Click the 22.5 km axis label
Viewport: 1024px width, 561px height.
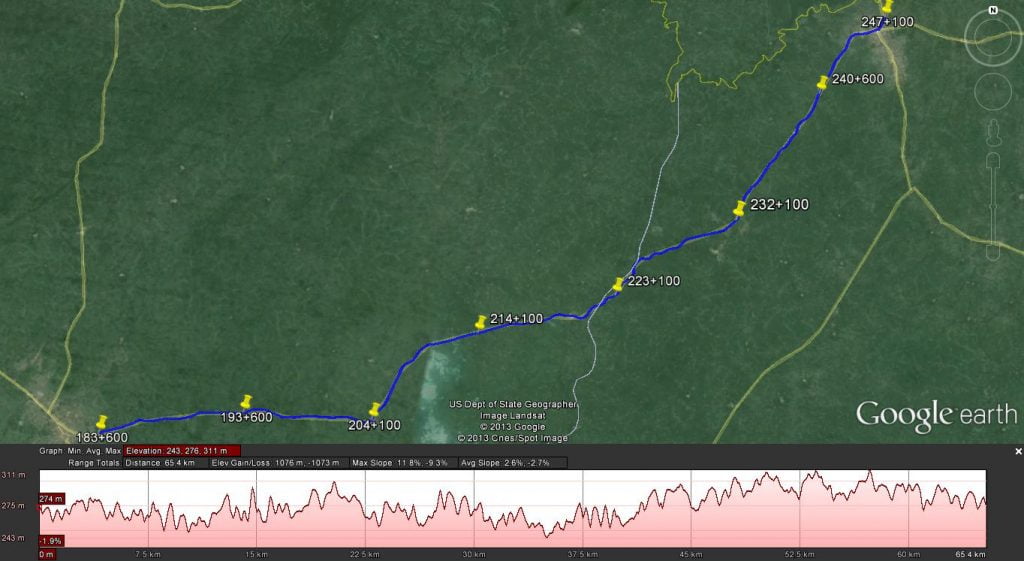[x=364, y=554]
